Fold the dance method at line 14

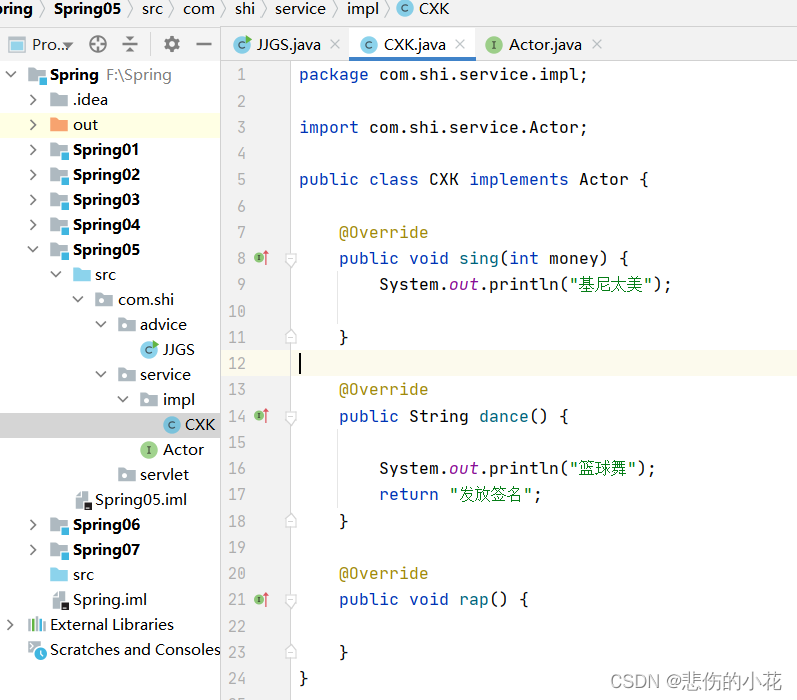(x=291, y=418)
